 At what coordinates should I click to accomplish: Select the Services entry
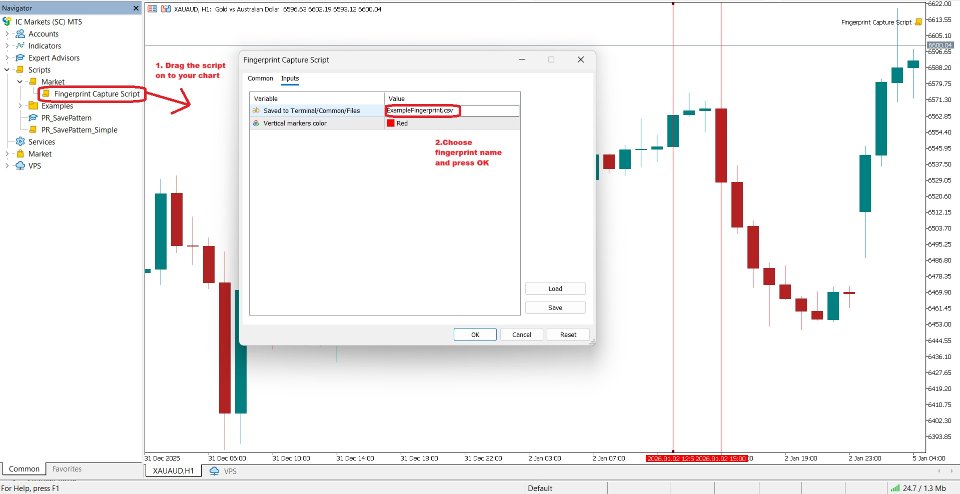(42, 142)
